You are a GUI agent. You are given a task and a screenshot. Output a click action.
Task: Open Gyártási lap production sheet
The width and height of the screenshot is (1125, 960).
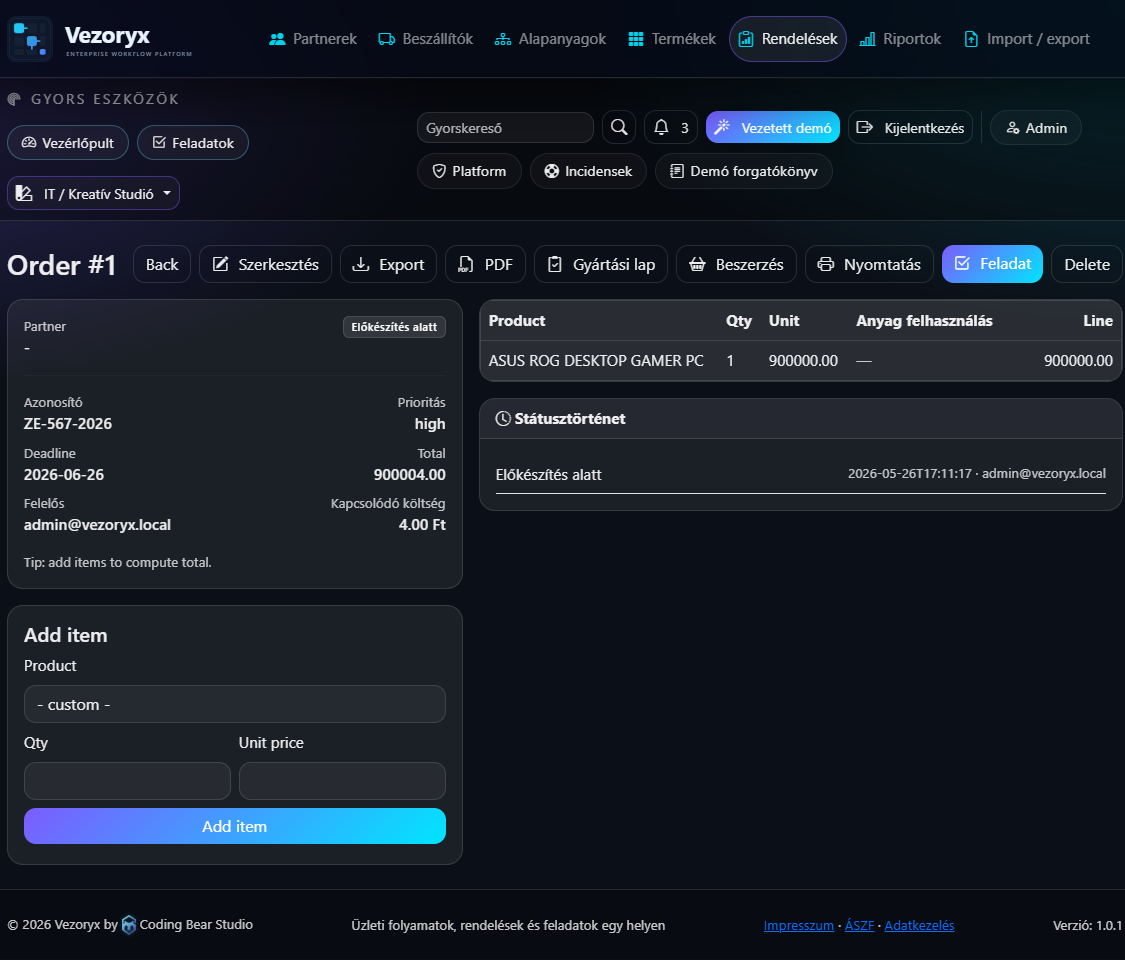coord(601,264)
